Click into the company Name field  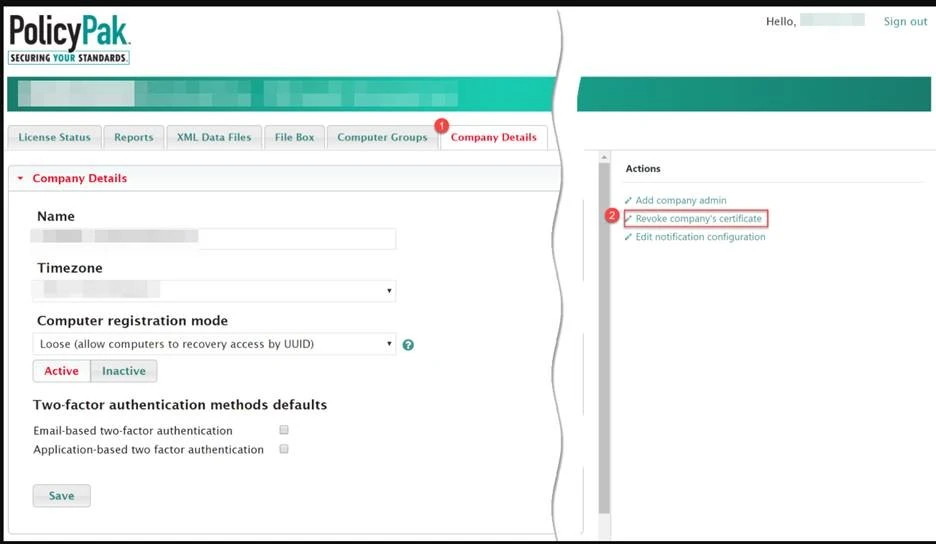[x=214, y=238]
